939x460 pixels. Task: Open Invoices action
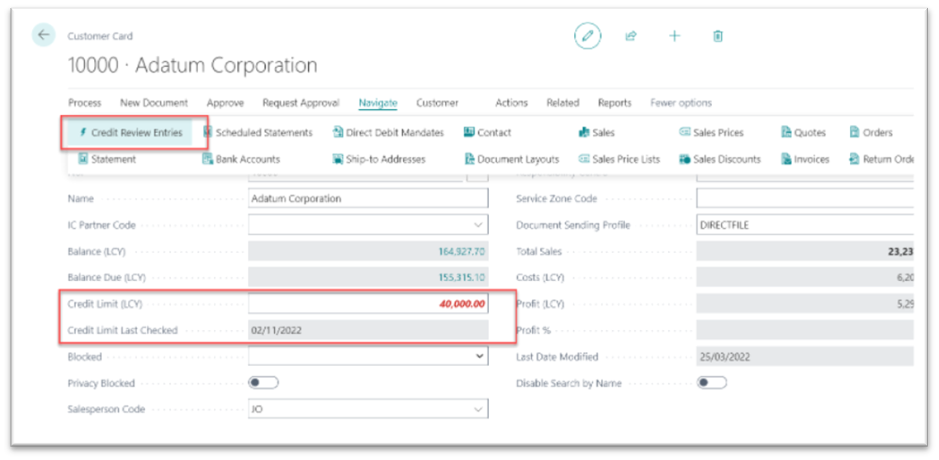(805, 159)
